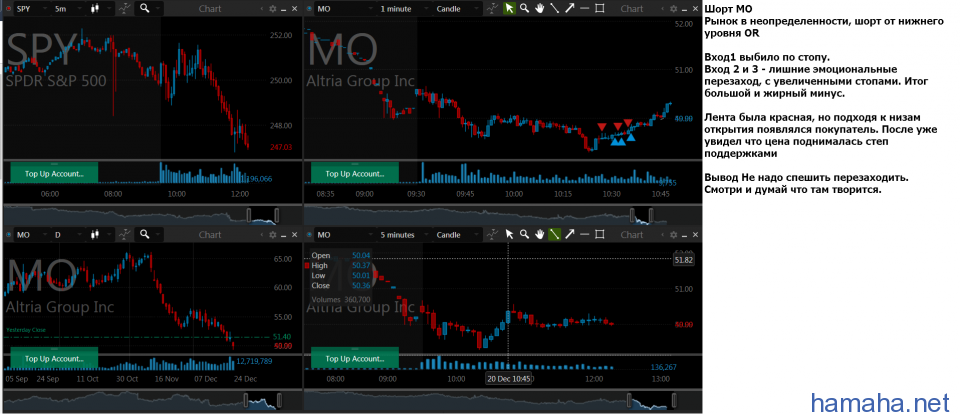Image resolution: width=960 pixels, height=414 pixels.
Task: Toggle the link color dot of SPY chart
Action: pos(8,9)
